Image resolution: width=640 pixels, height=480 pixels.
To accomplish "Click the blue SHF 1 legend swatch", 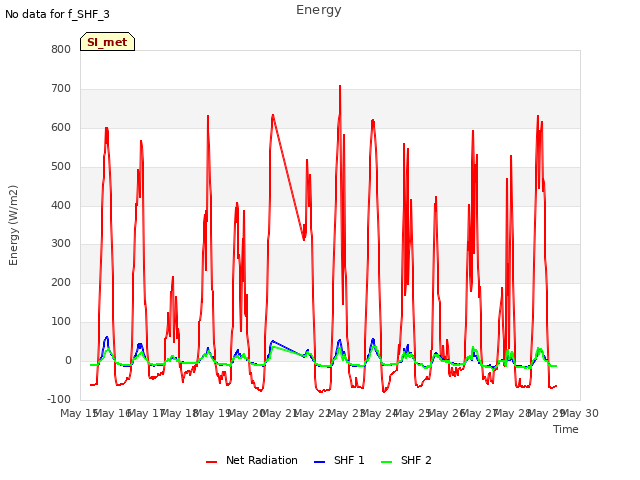I will tap(319, 462).
